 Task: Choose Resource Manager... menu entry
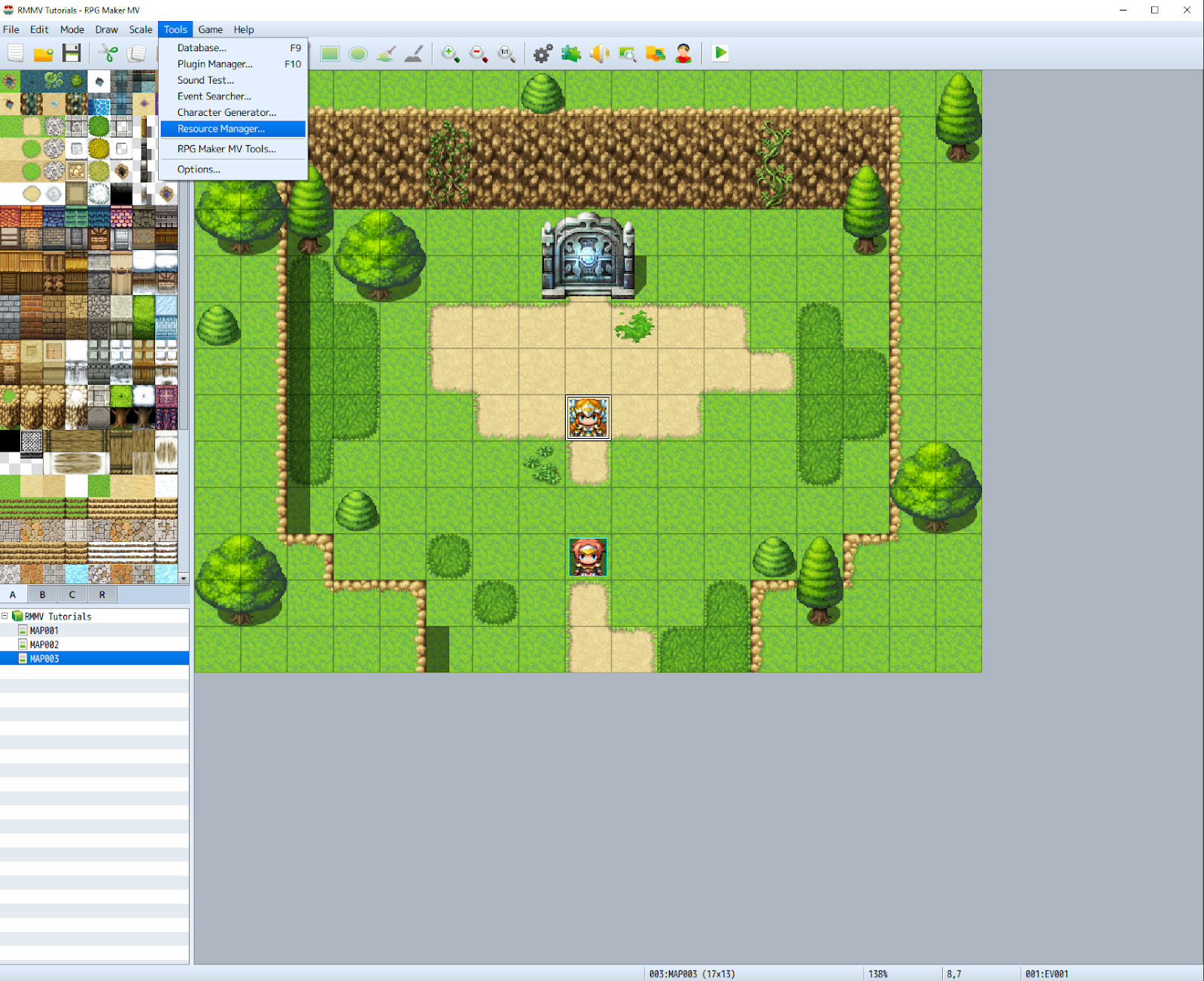(233, 129)
